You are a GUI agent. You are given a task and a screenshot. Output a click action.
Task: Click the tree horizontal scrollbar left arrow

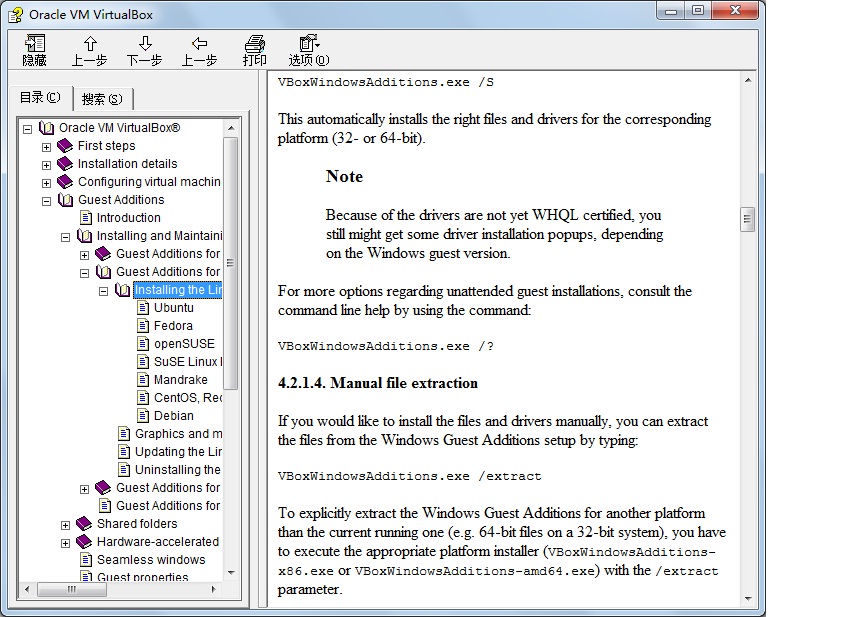(x=28, y=589)
